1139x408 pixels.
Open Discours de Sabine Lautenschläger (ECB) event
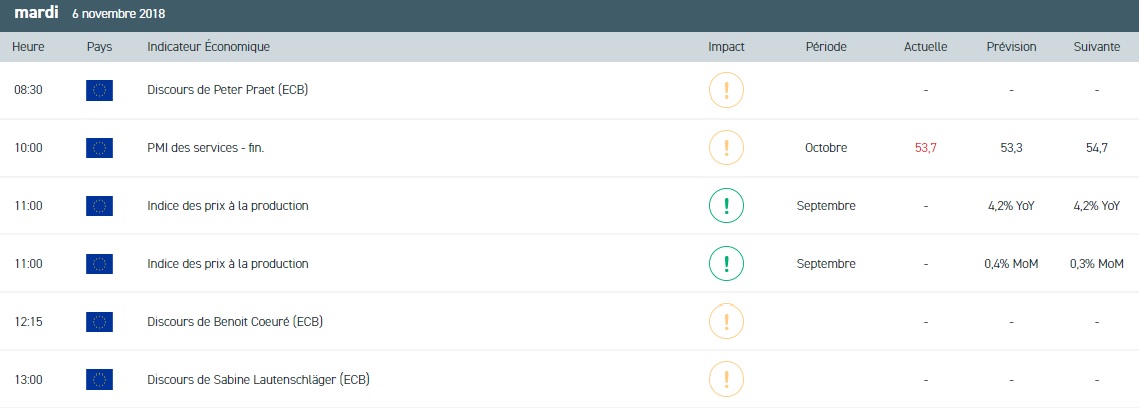click(259, 380)
